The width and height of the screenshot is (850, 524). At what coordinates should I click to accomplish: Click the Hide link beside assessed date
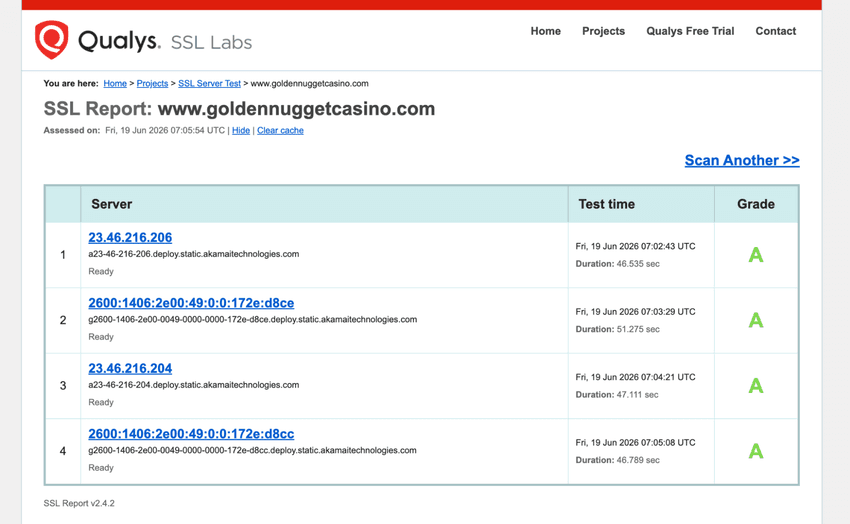(x=241, y=131)
